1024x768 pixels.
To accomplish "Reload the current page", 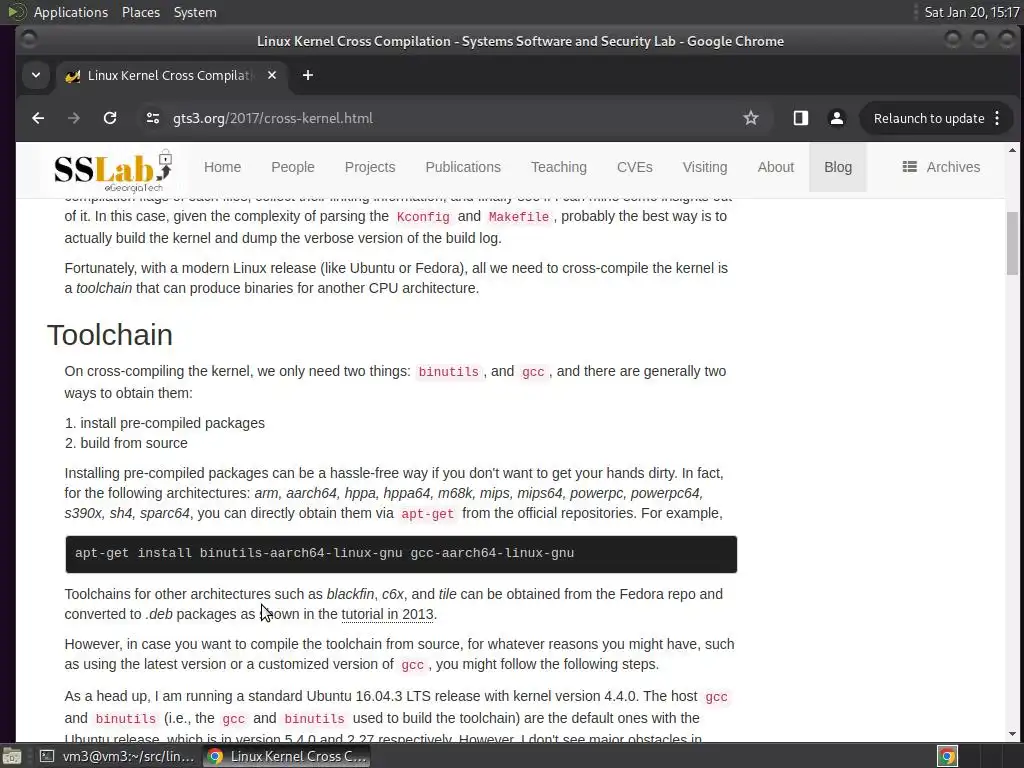I will 110,118.
